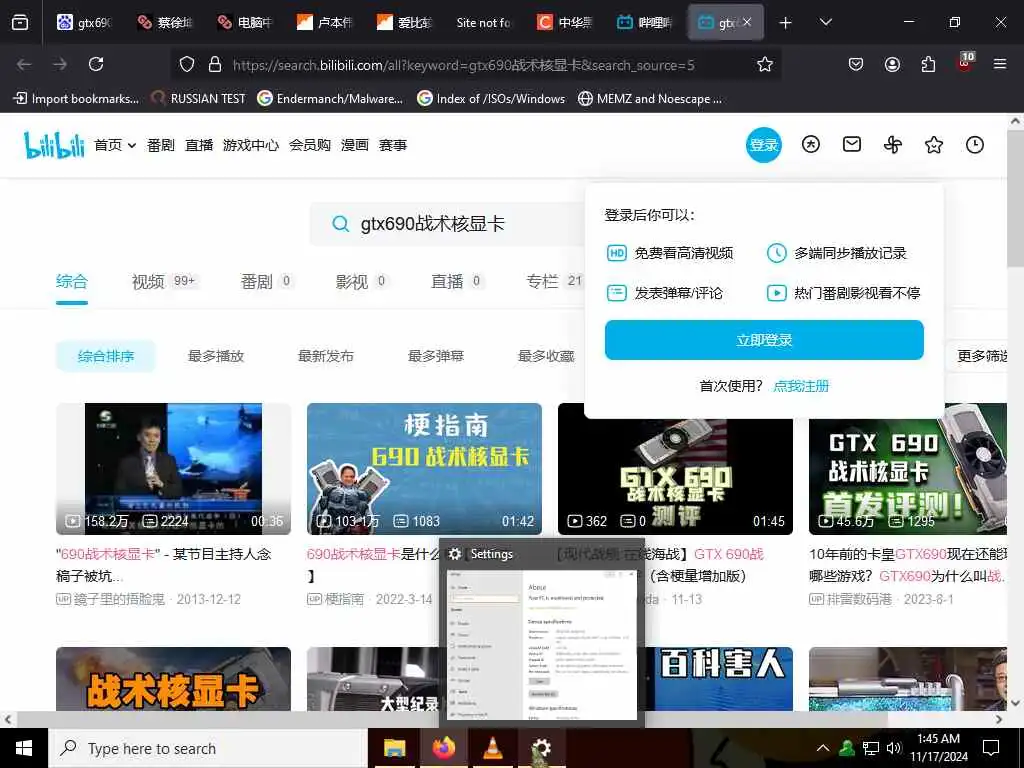Viewport: 1024px width, 768px height.
Task: Open the 动态 pinwheel icon
Action: [x=893, y=144]
